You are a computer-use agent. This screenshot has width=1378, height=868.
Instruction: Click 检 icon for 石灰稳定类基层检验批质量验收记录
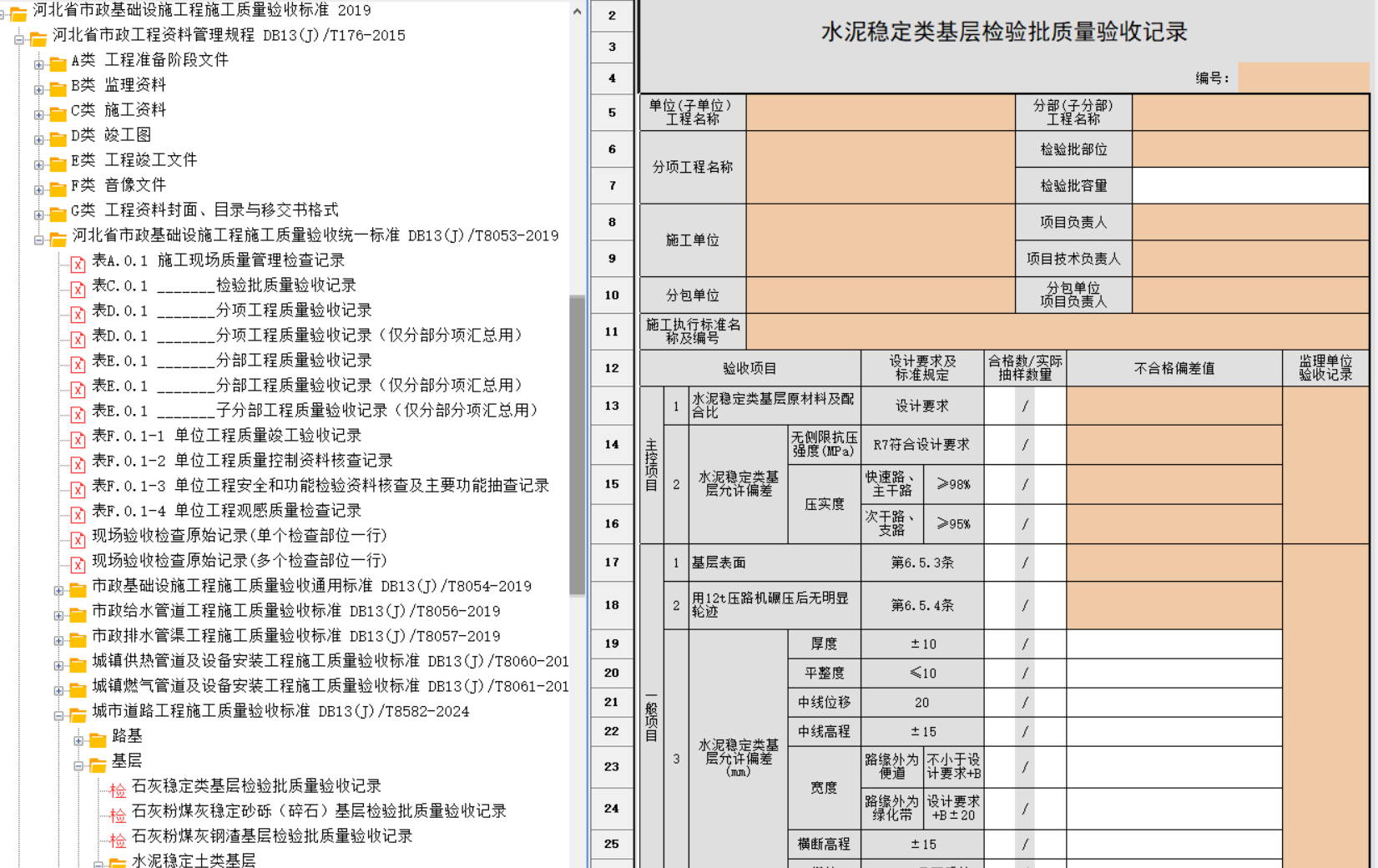coord(118,790)
